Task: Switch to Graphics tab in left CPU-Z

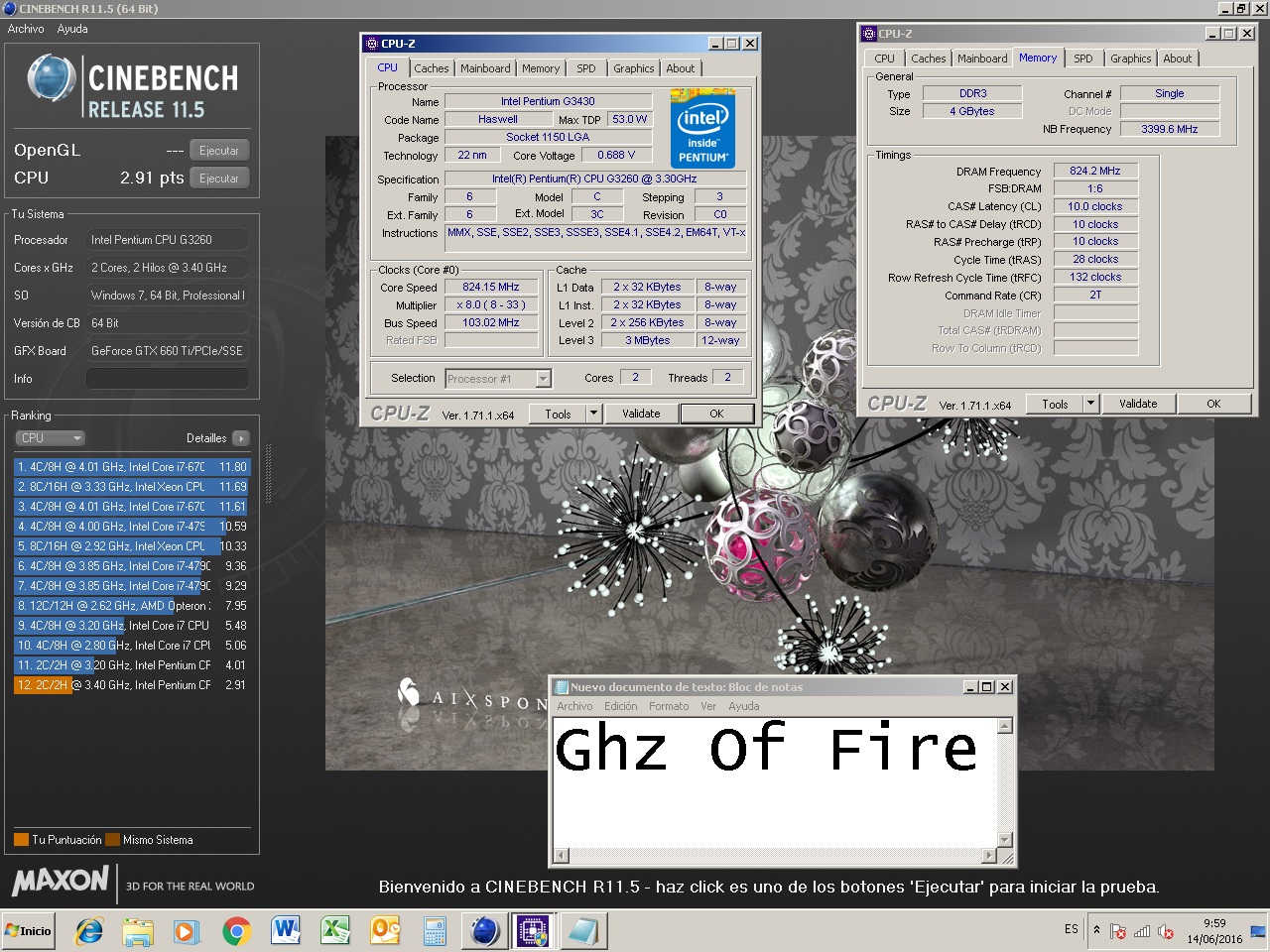Action: pos(633,68)
